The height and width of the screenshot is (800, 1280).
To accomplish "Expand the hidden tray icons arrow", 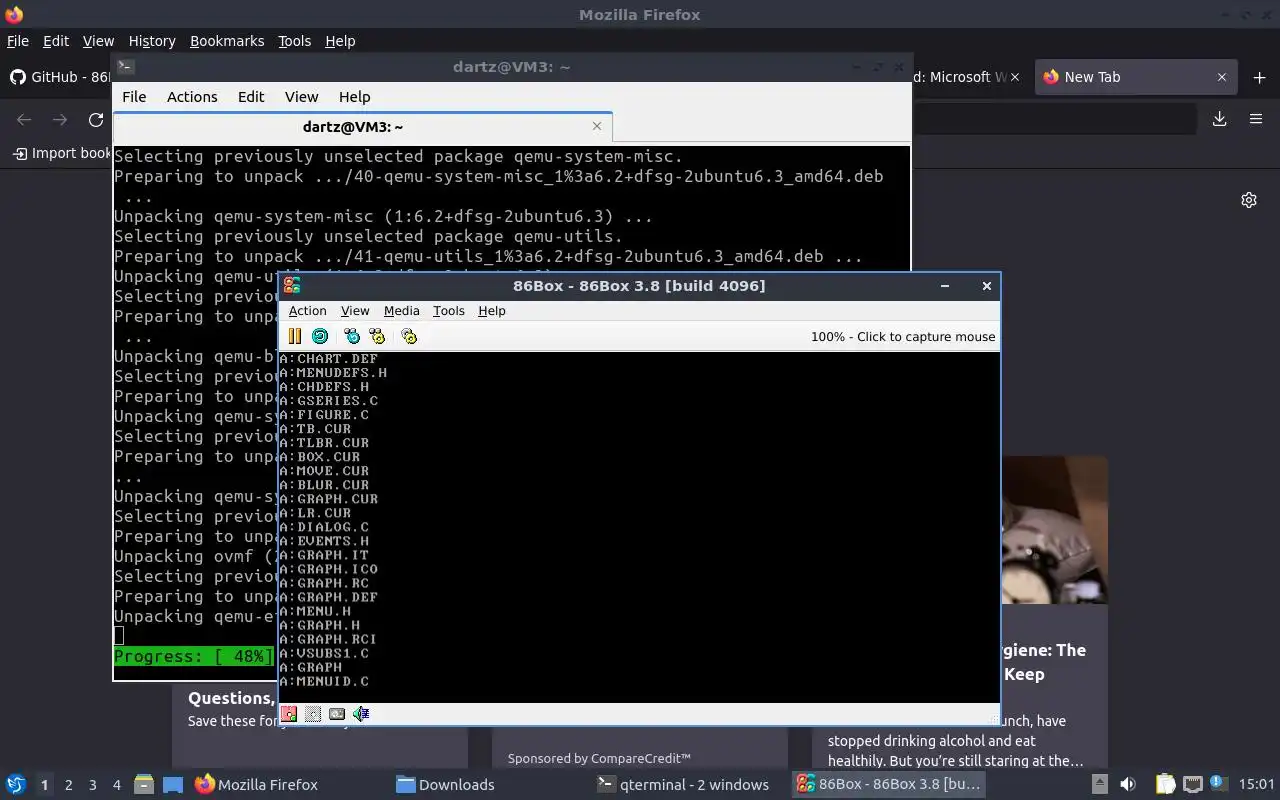I will [1099, 784].
